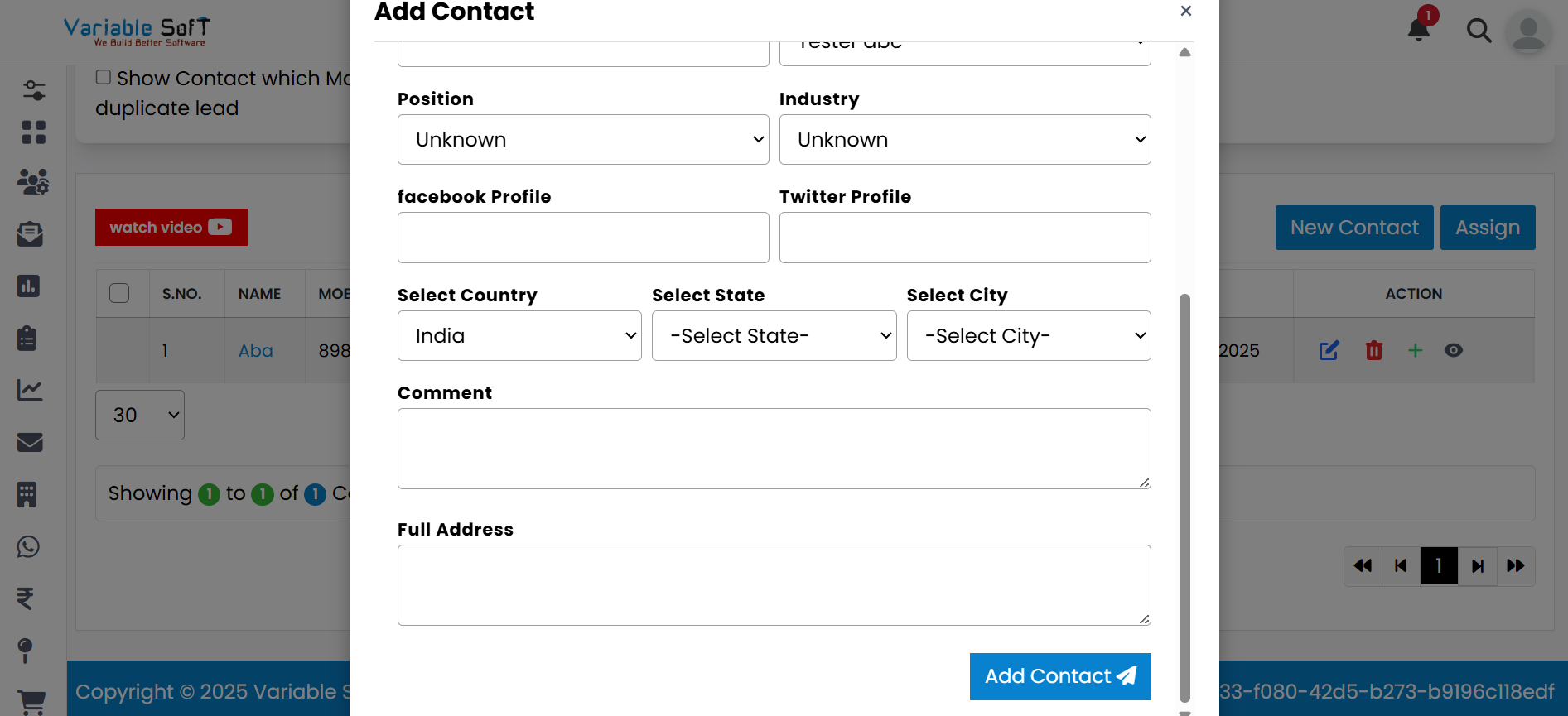Select all contacts with the header checkbox
1568x716 pixels.
coord(119,292)
